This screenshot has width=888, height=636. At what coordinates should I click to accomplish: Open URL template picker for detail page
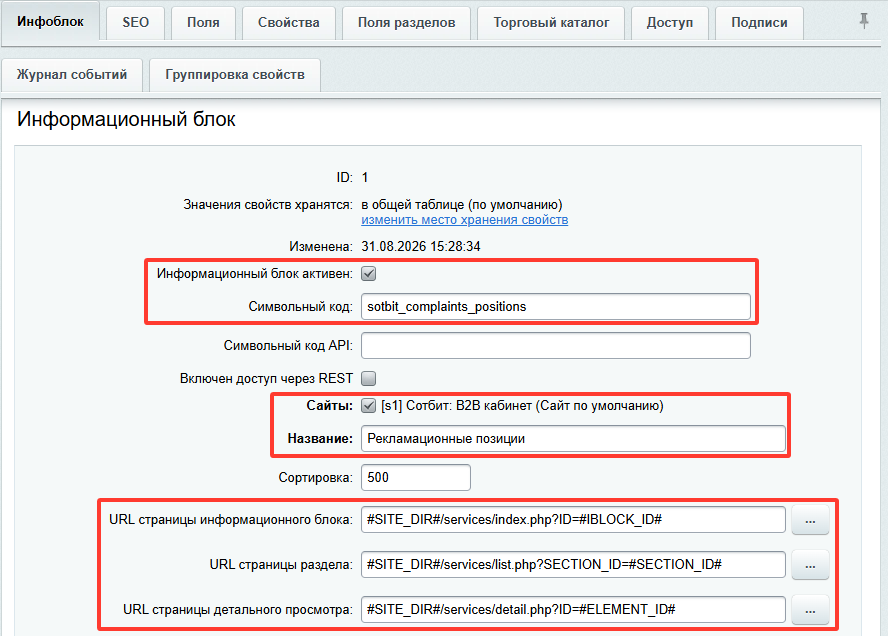click(x=810, y=610)
